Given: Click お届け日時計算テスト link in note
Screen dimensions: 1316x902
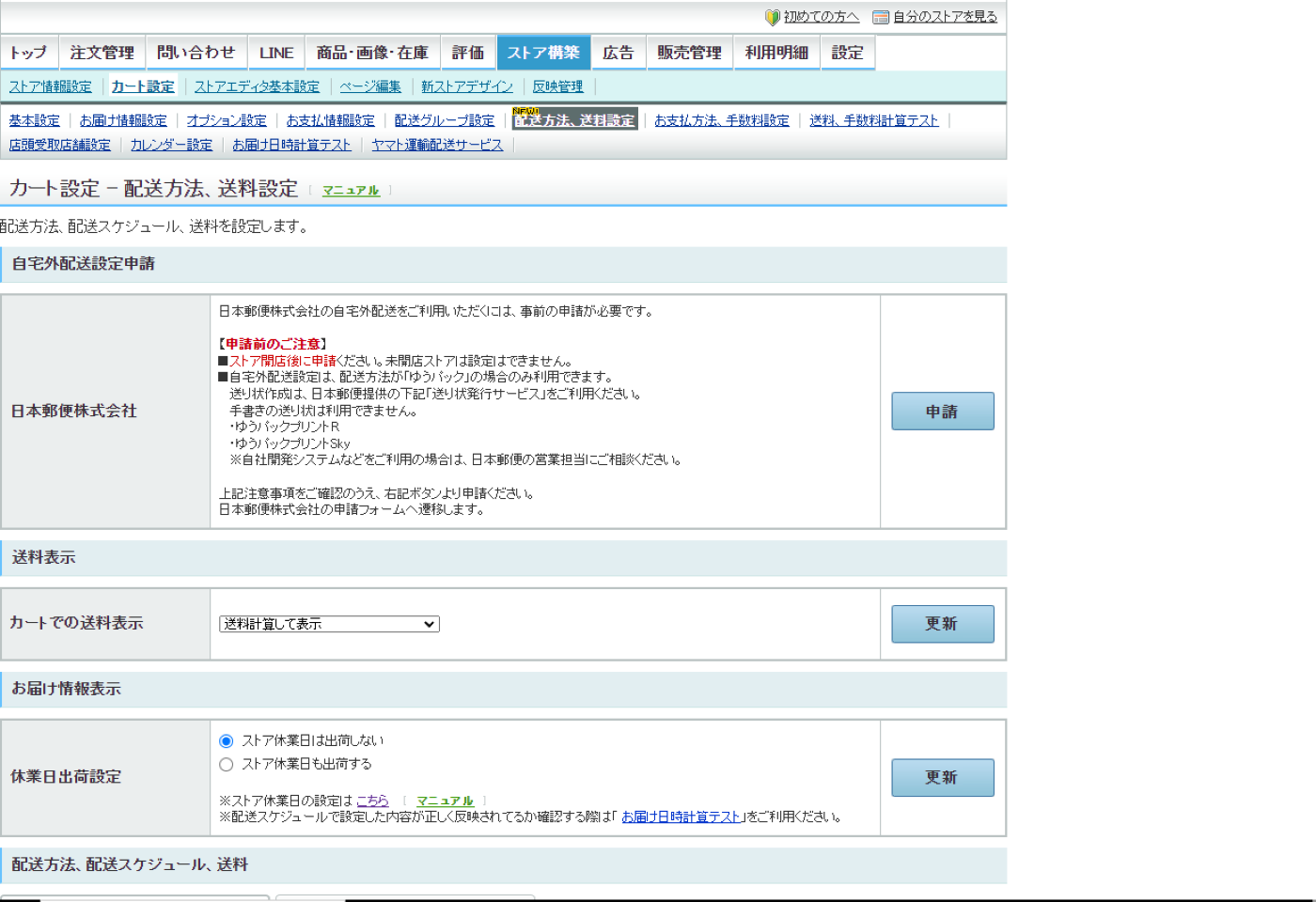Looking at the screenshot, I should pos(681,817).
